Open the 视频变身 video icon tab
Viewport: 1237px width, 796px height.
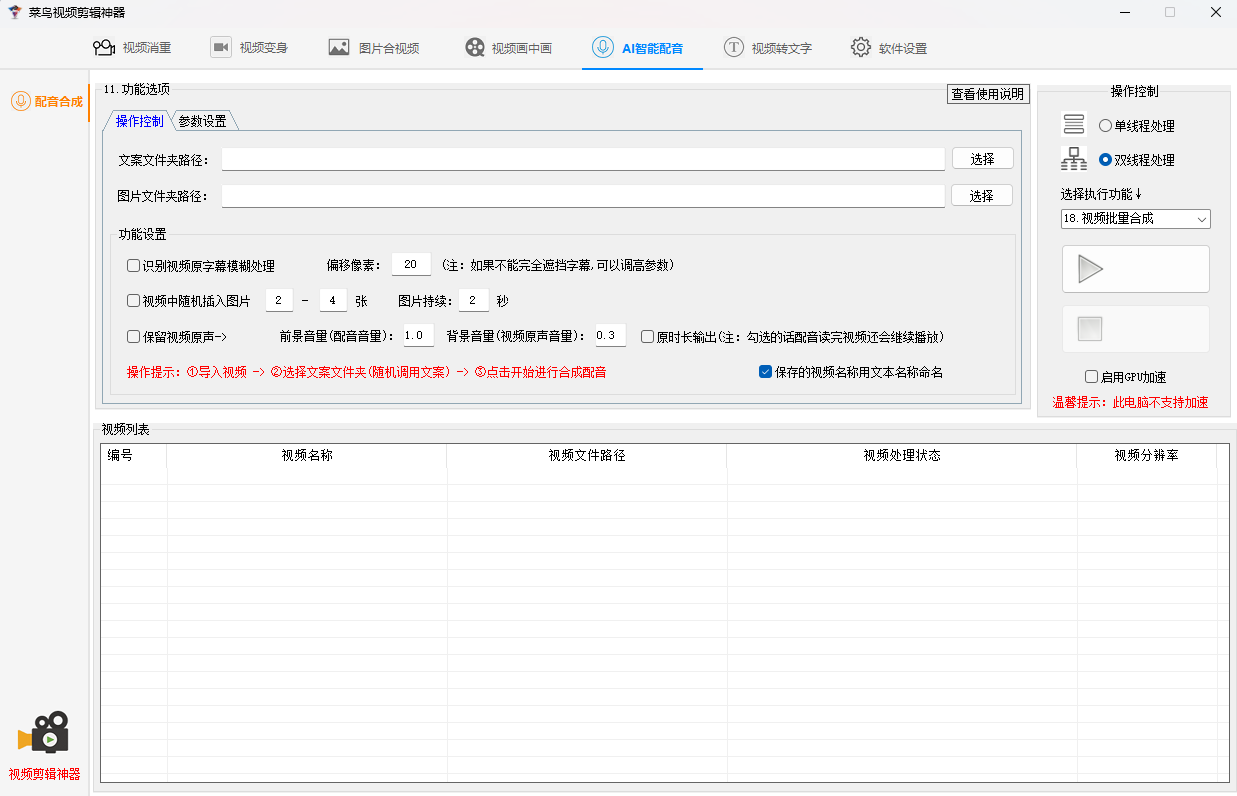pyautogui.click(x=220, y=47)
